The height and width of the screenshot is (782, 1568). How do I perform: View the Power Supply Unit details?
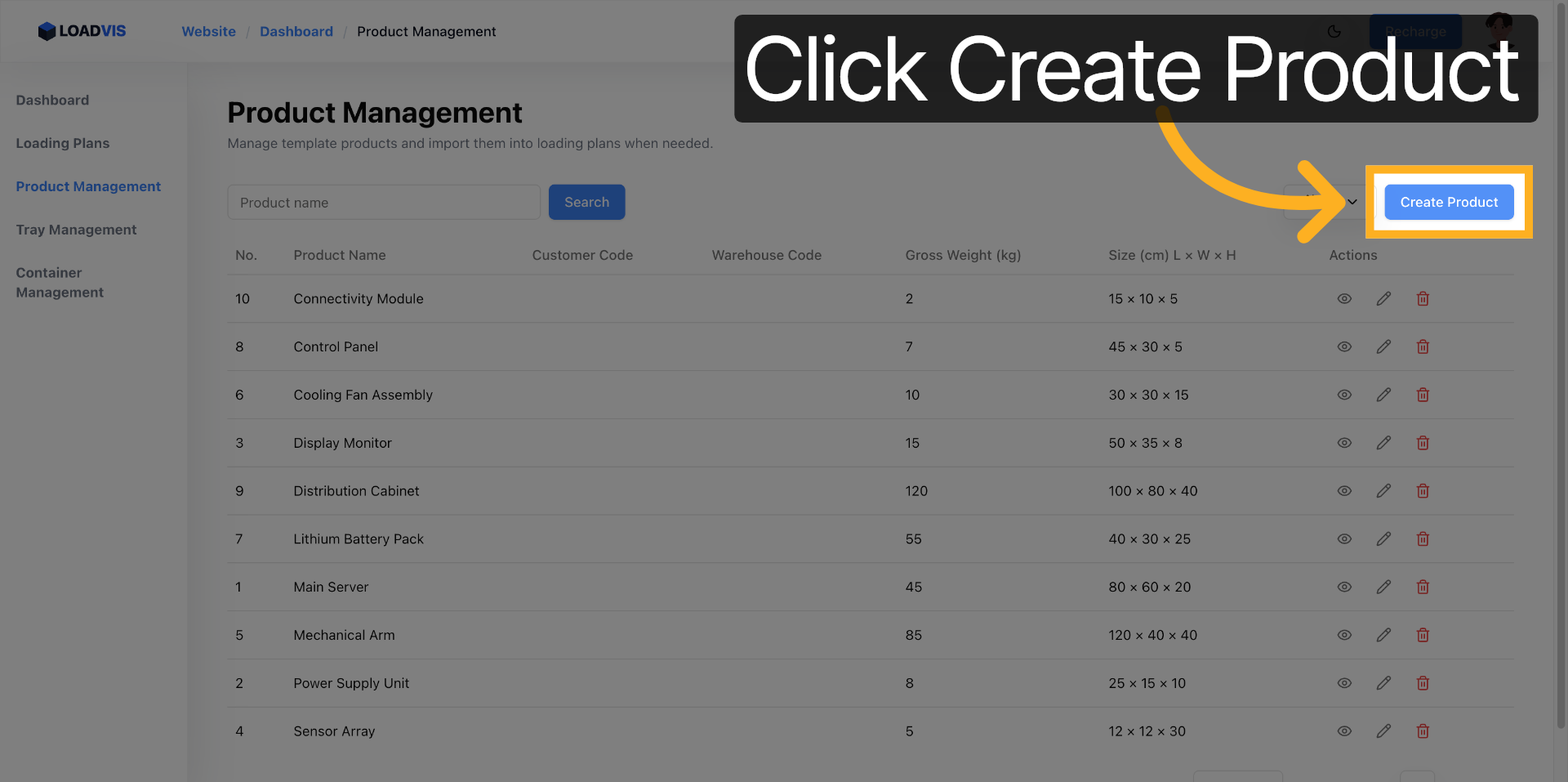[x=1344, y=683]
